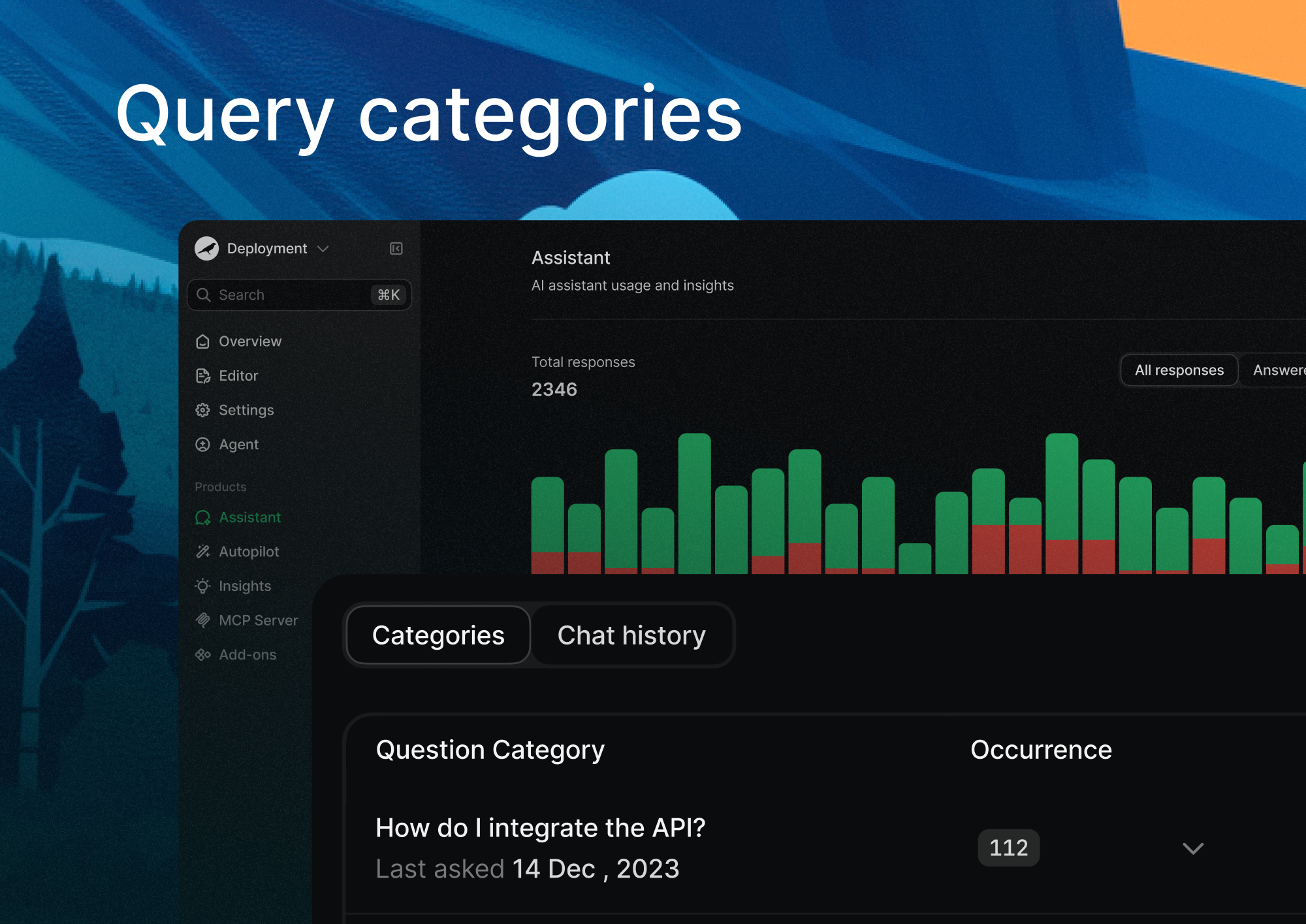1306x924 pixels.
Task: Click the Total responses count 2346
Action: (554, 389)
